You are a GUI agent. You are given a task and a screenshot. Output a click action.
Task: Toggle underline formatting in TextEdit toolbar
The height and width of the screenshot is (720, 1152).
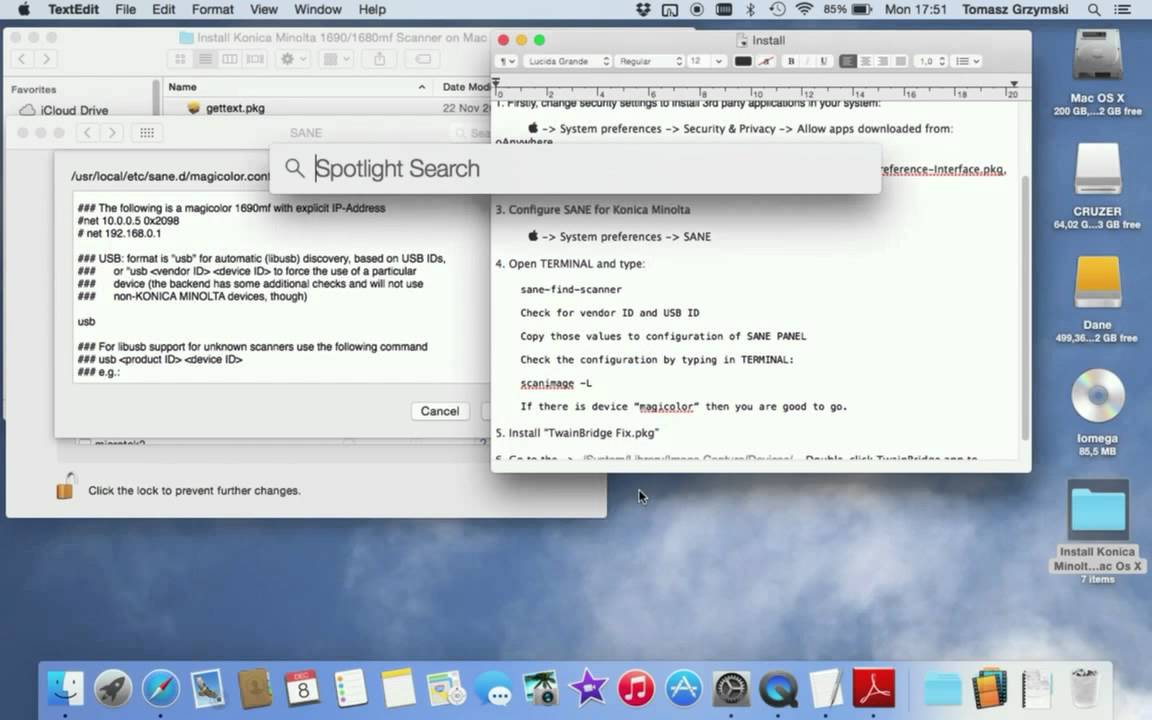click(x=824, y=61)
